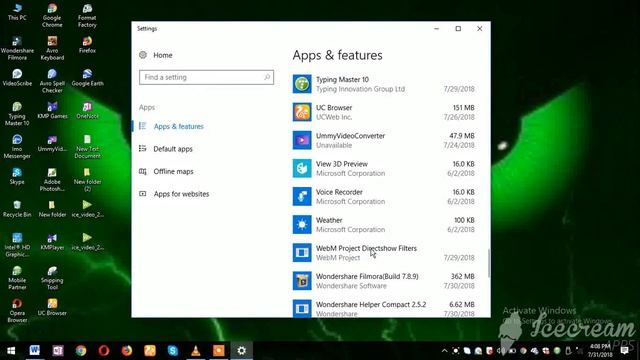Select View 3D Preview entry name
Viewport: 640px width, 360px height.
342,164
